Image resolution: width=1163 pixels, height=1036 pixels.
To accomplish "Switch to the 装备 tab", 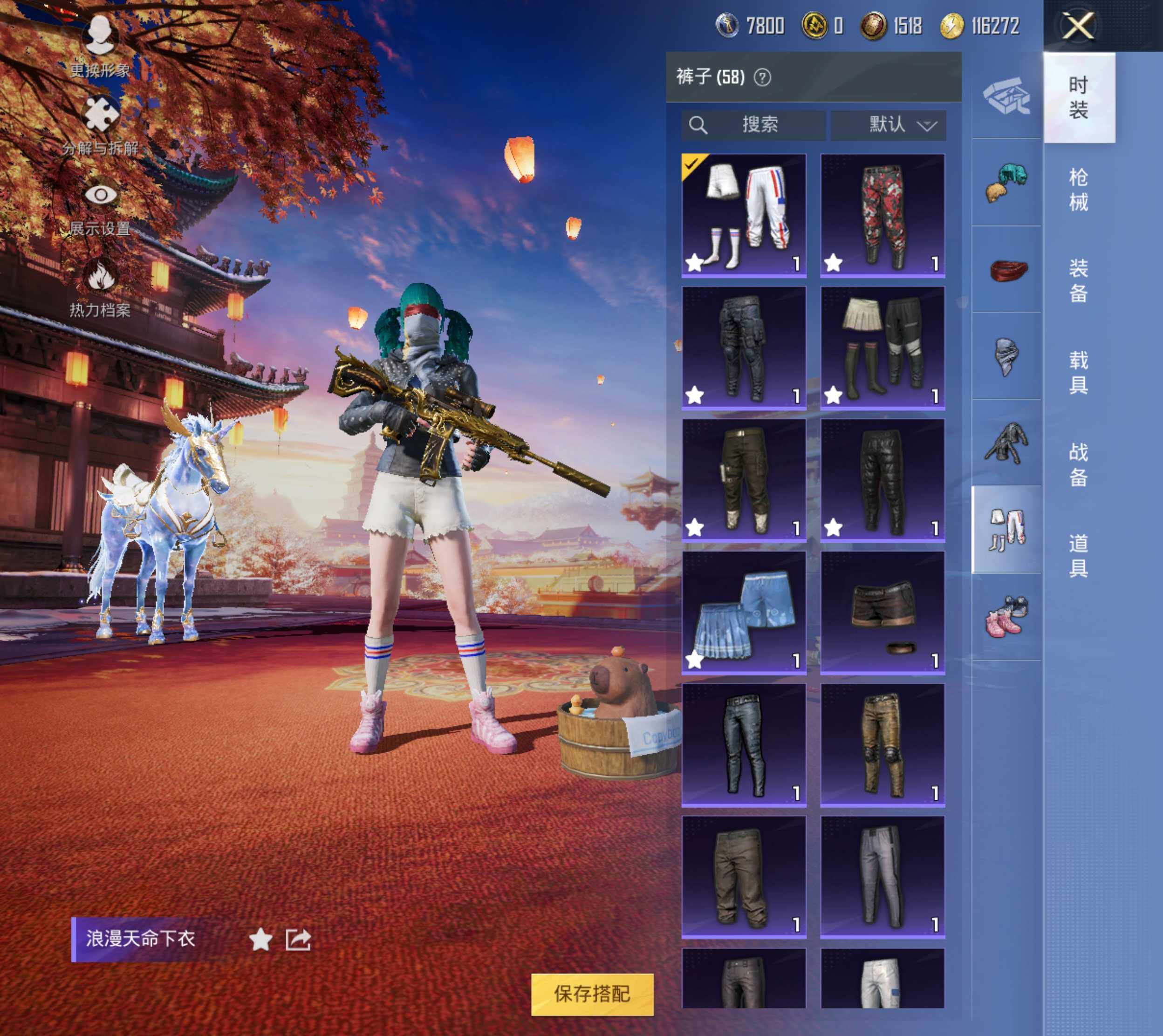I will tap(1079, 281).
